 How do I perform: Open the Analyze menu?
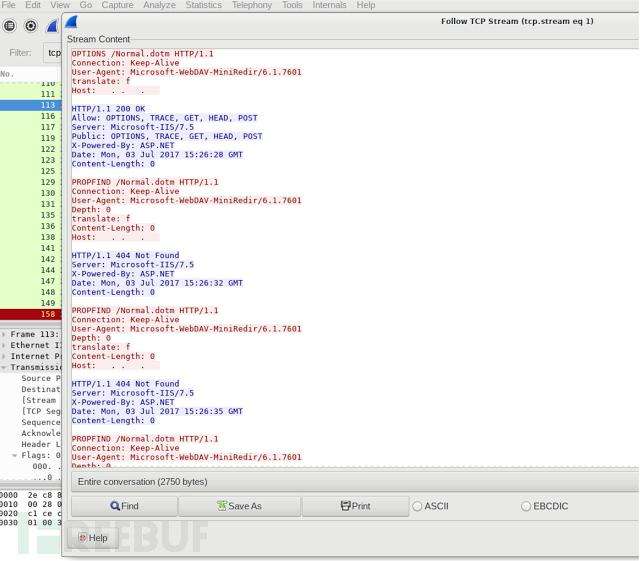pos(159,5)
